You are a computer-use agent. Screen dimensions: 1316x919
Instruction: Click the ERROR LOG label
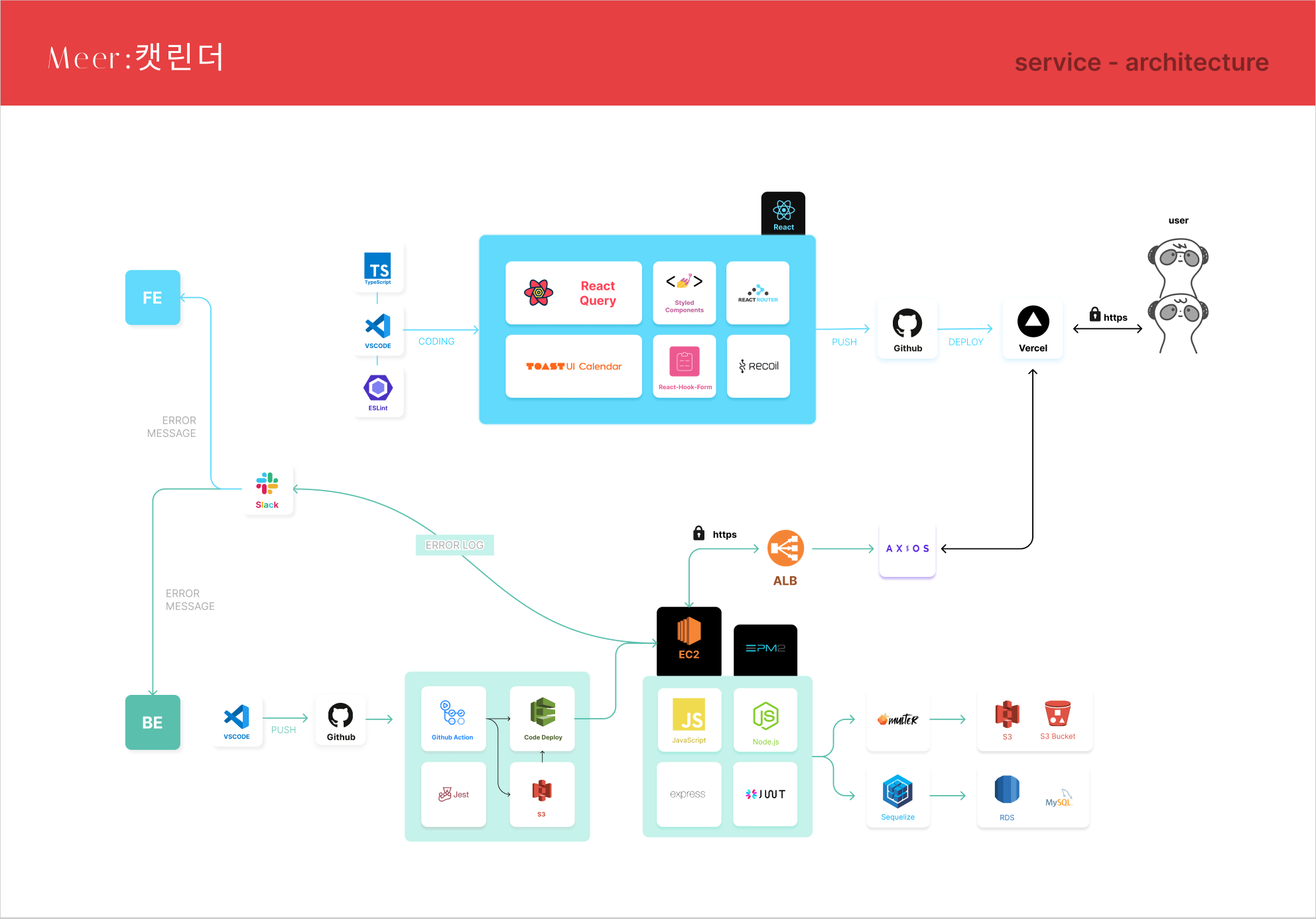(x=454, y=544)
